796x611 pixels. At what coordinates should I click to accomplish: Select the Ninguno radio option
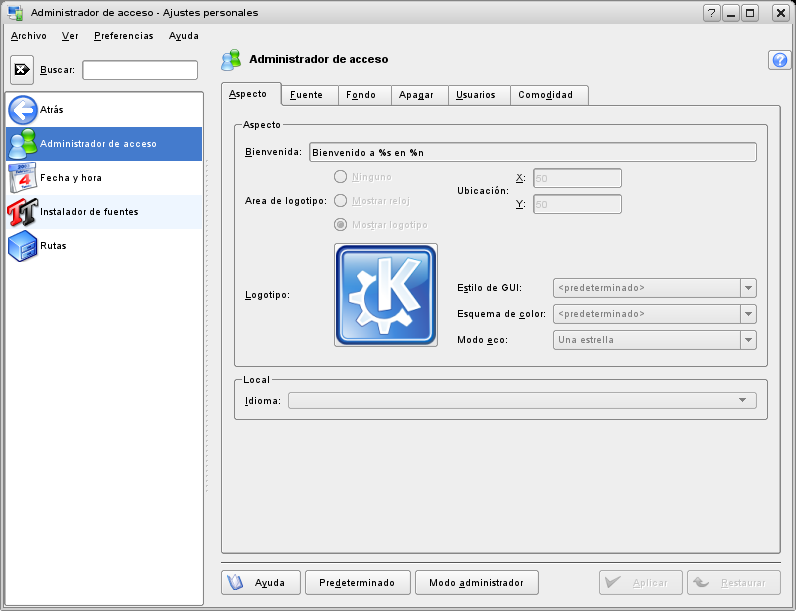coord(341,177)
